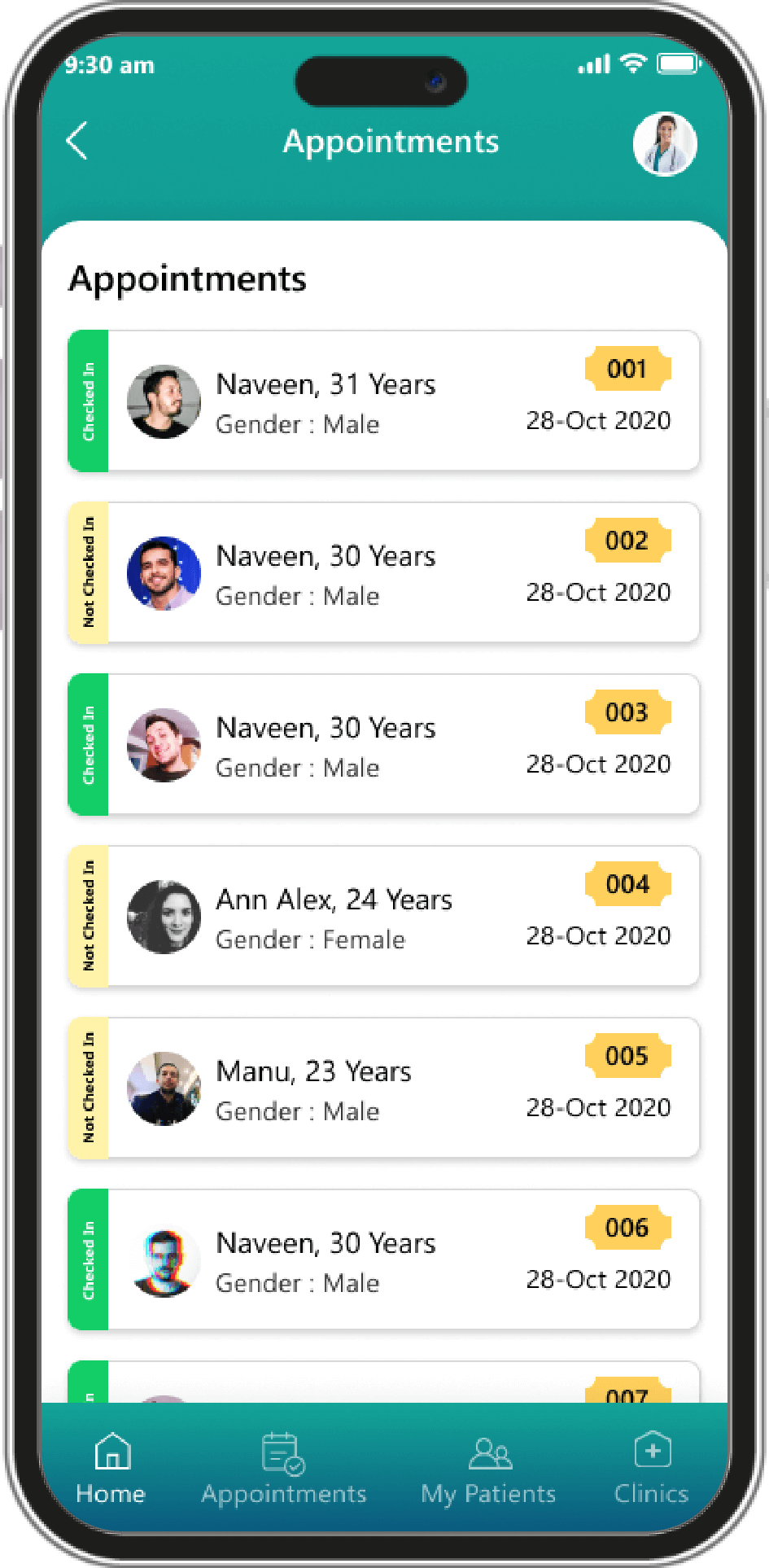The height and width of the screenshot is (1568, 769).
Task: Tap the Not Checked In tag on appointment 002
Action: click(x=89, y=573)
